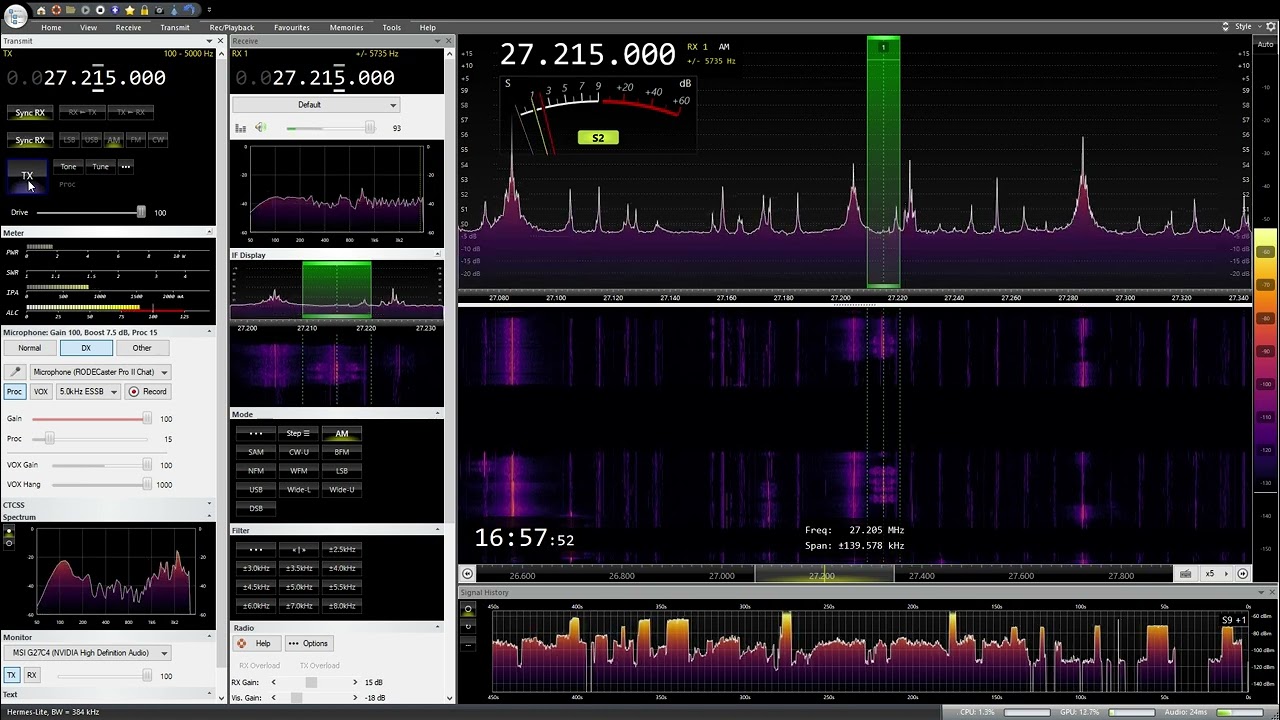Toggle the Monitor RX button
This screenshot has width=1280, height=720.
(x=31, y=676)
